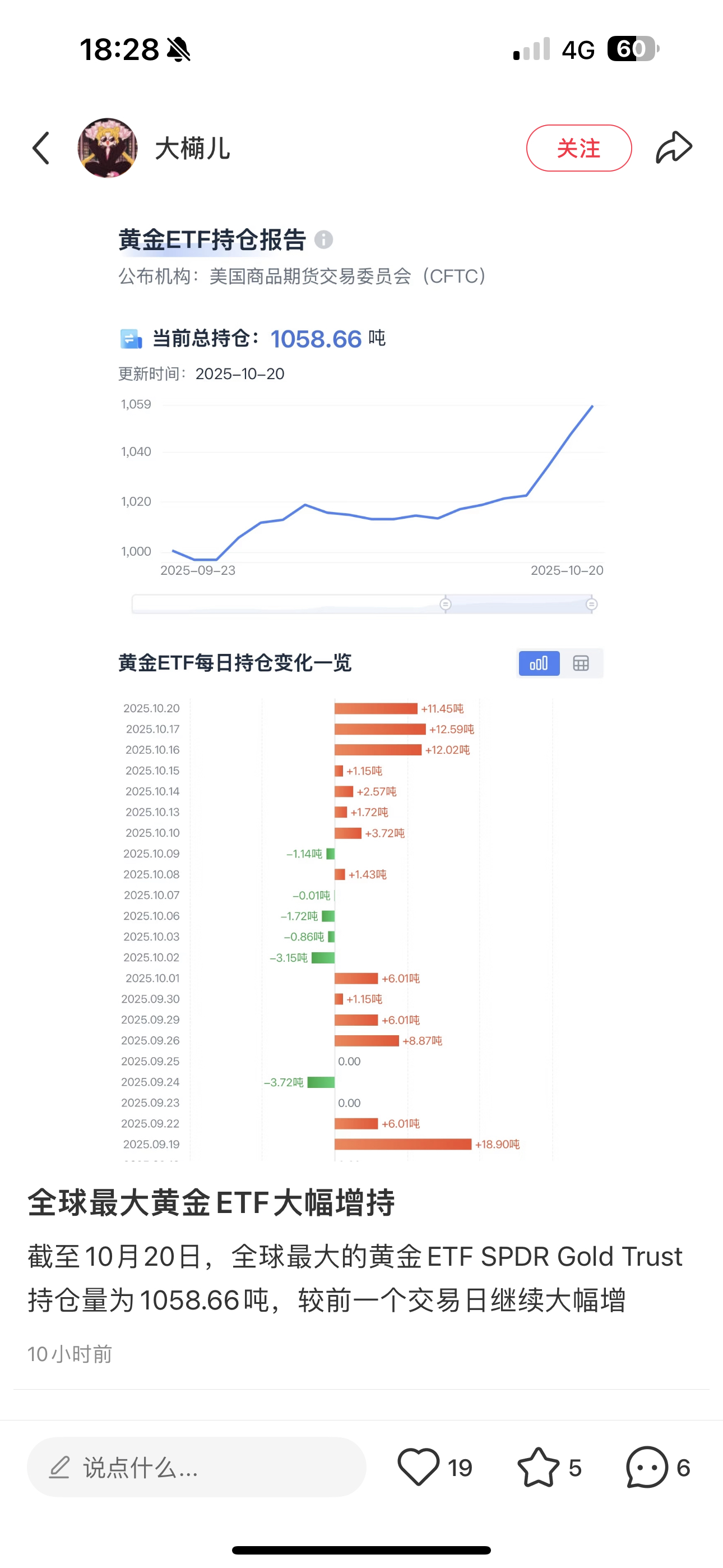
Task: Adjust the chart date range slider
Action: [445, 604]
